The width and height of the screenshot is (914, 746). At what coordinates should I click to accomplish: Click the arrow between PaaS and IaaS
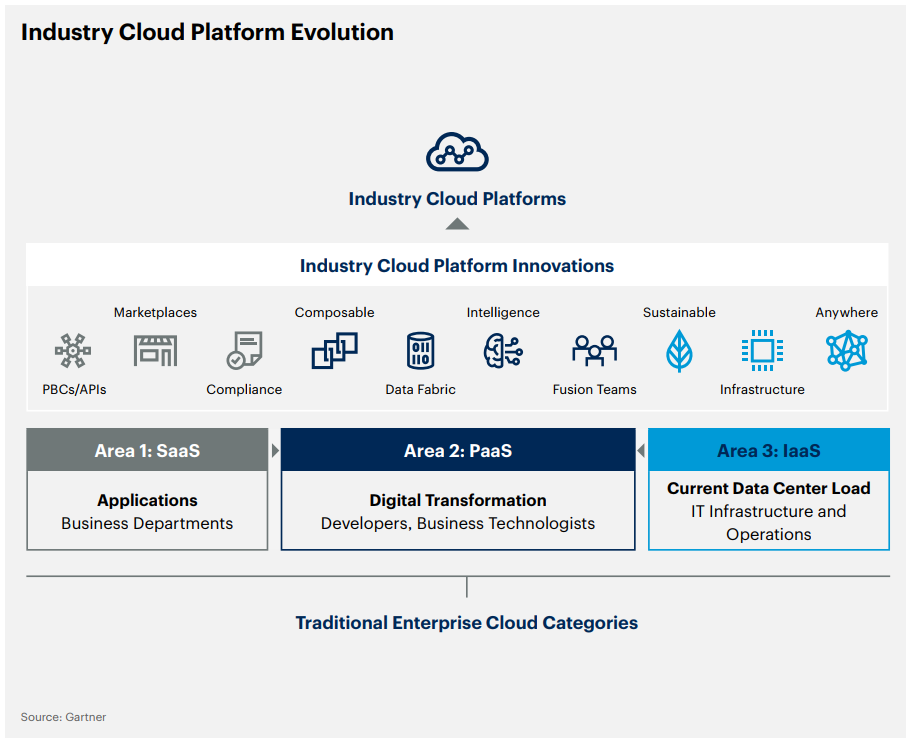(x=641, y=451)
